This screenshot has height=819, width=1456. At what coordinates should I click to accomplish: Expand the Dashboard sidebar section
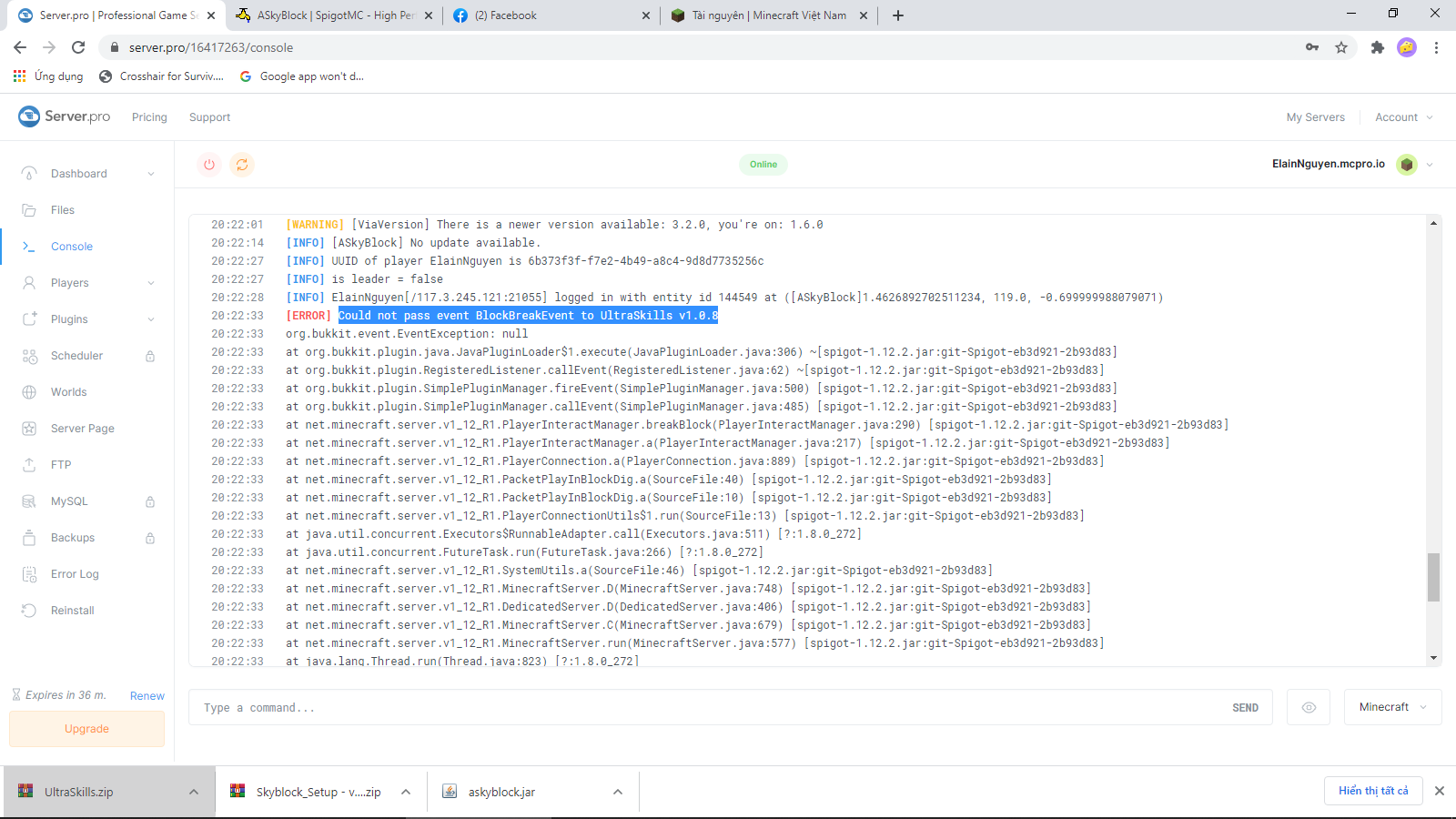151,174
